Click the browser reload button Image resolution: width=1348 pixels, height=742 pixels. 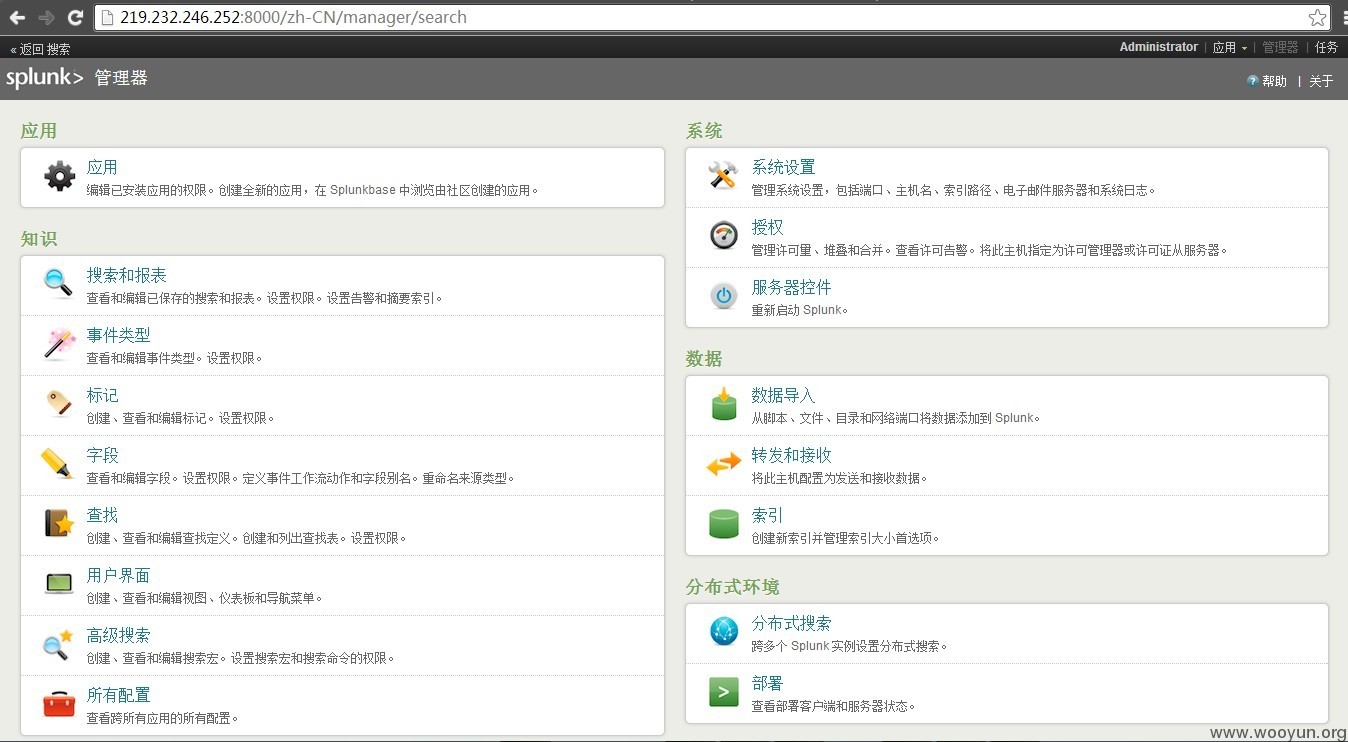point(75,17)
